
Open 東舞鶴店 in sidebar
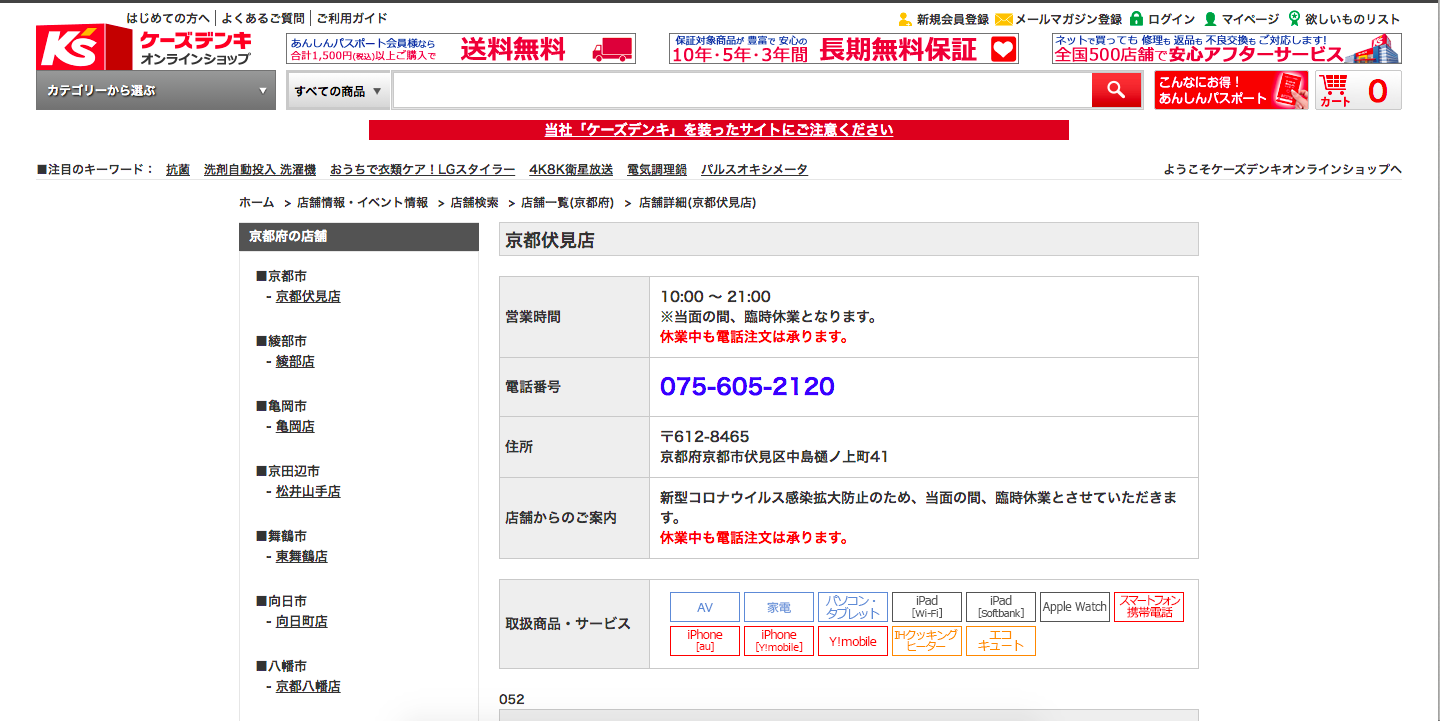tap(302, 556)
